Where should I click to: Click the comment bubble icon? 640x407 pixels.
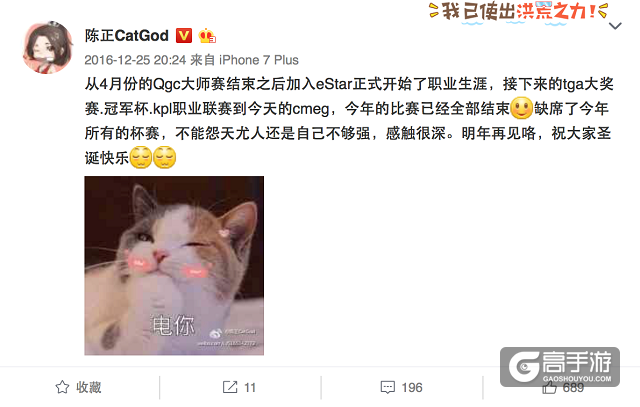coord(387,387)
